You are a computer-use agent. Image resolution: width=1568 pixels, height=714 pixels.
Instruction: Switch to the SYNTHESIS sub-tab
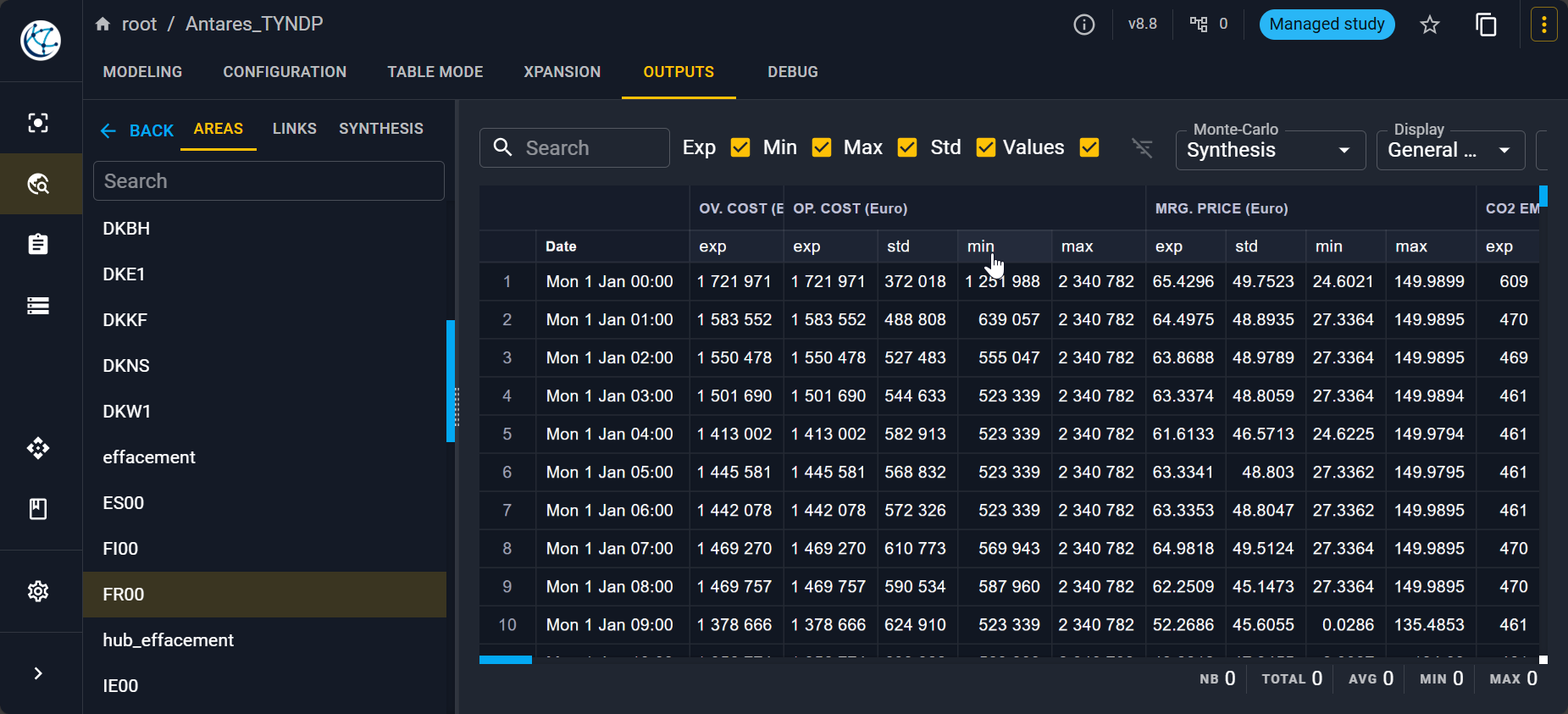click(x=381, y=129)
